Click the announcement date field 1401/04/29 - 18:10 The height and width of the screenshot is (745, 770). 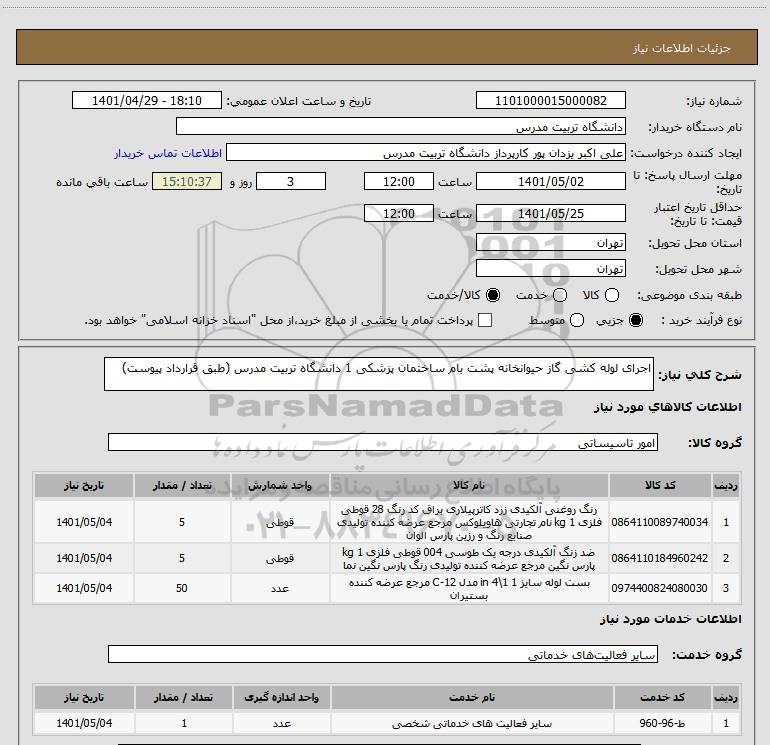coord(147,100)
